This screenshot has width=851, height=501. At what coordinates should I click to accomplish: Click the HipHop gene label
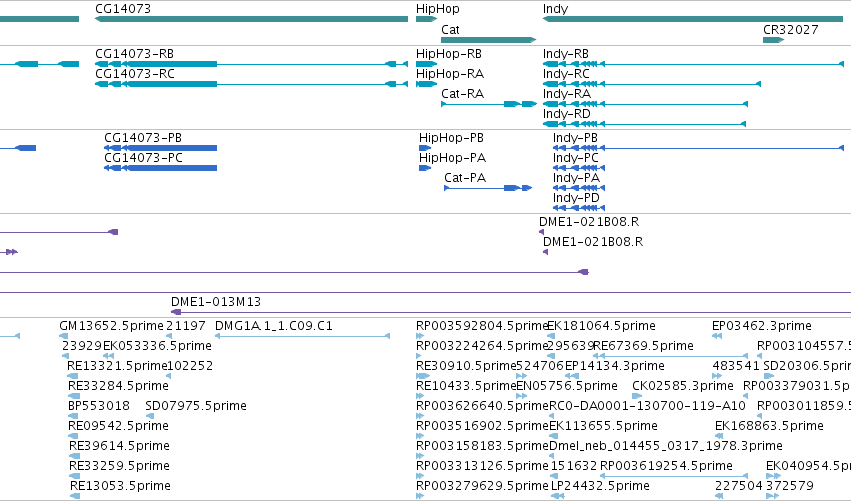point(437,9)
